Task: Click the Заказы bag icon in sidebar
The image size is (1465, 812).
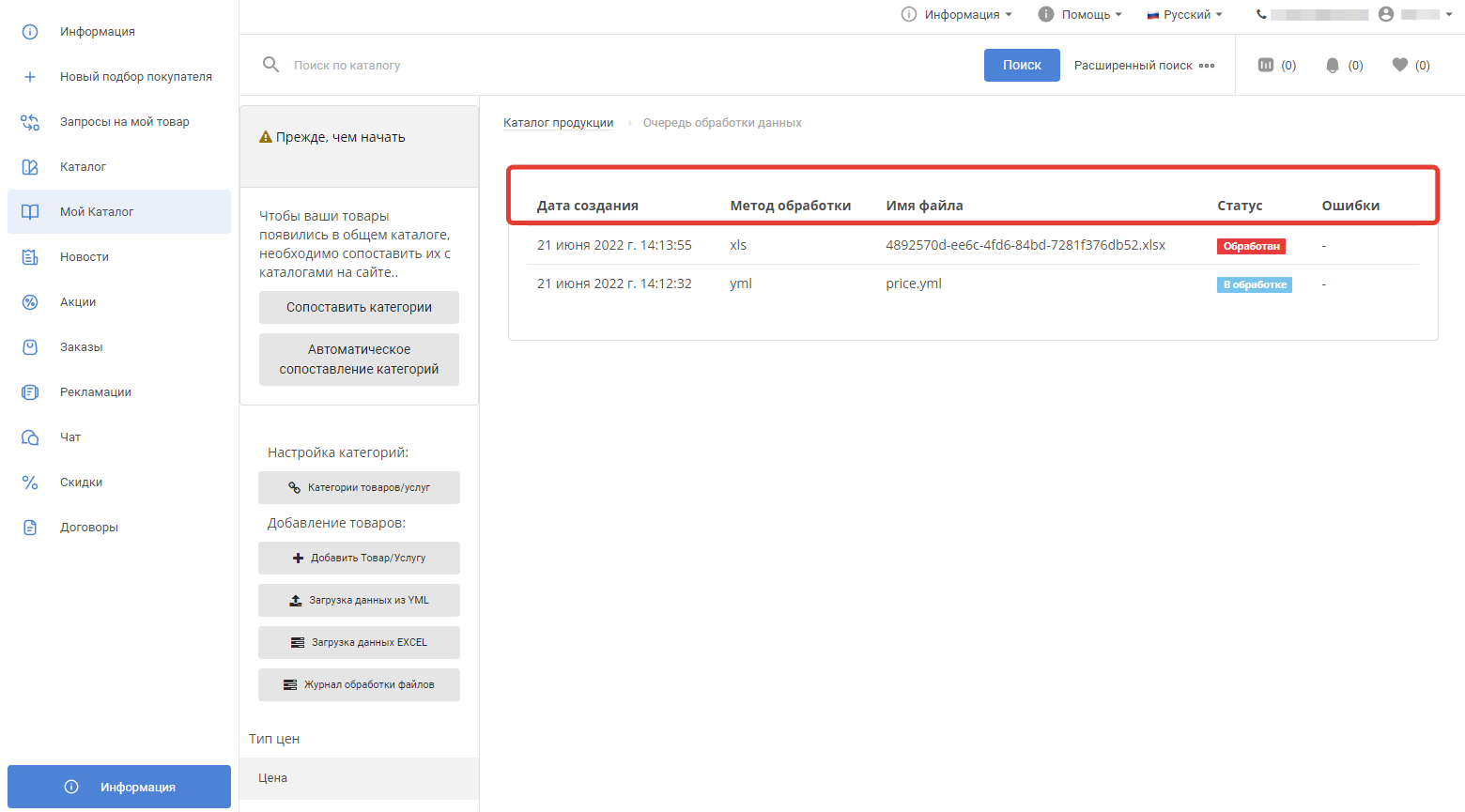Action: point(30,347)
